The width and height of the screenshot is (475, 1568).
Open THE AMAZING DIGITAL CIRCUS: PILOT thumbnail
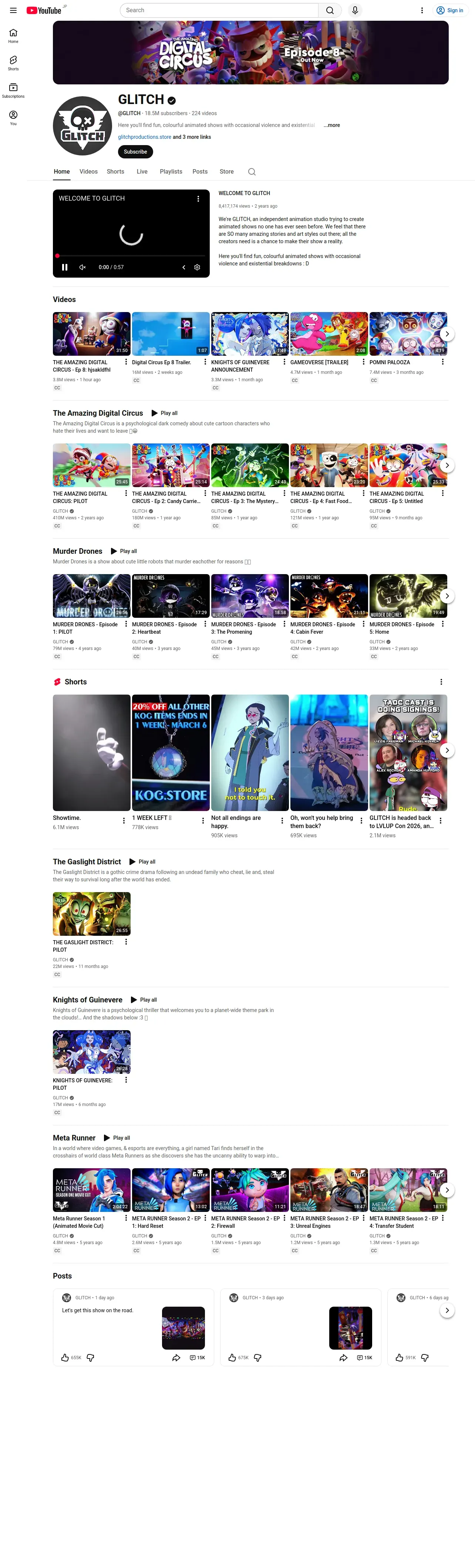tap(92, 465)
